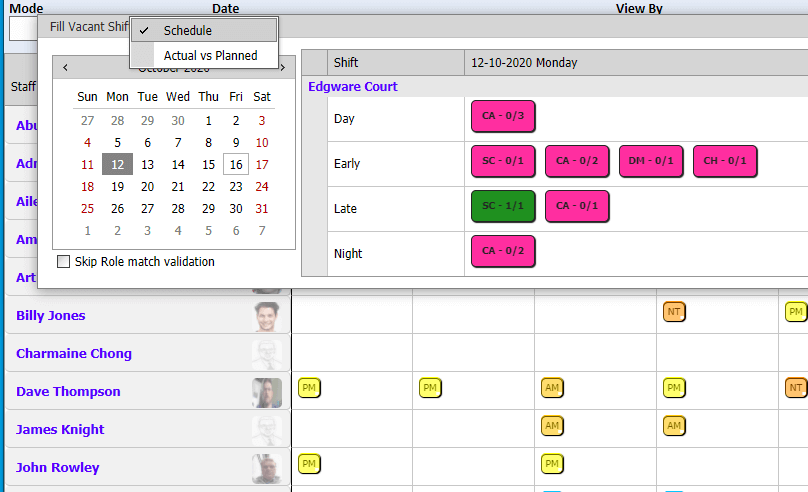Open Billy Jones staff profile
The width and height of the screenshot is (808, 492).
[50, 315]
